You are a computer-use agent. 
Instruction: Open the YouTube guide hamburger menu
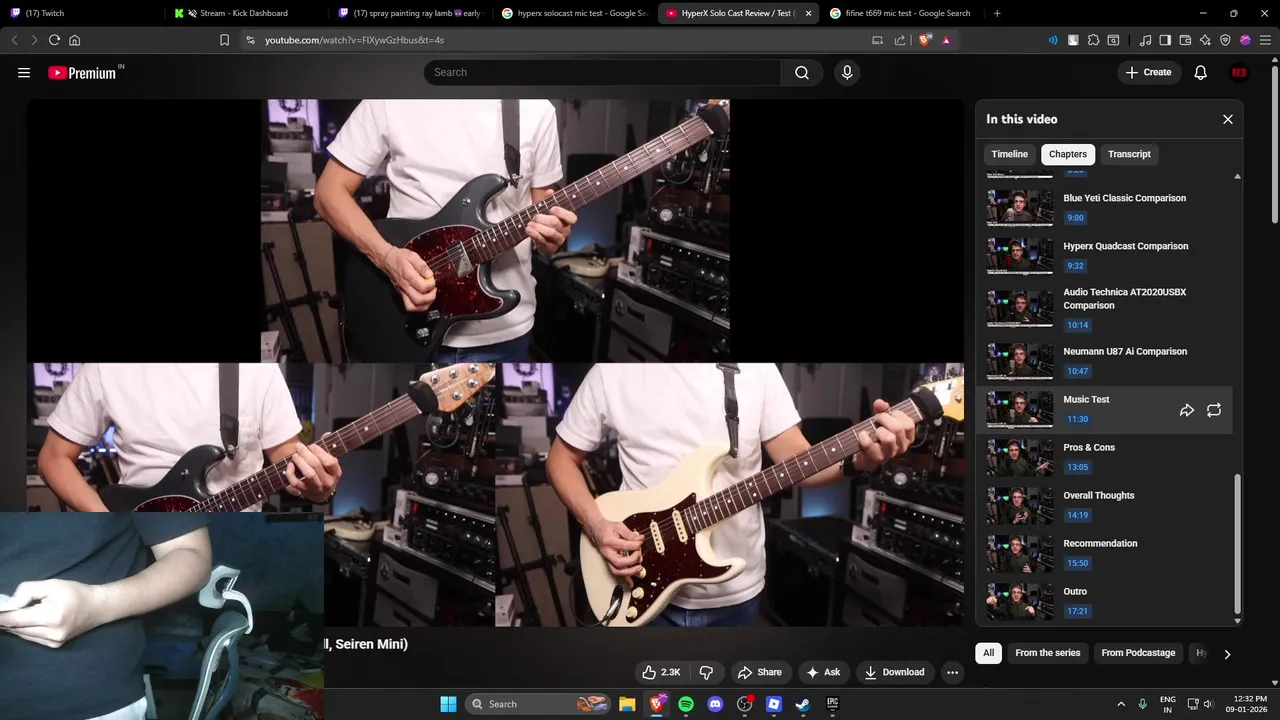(x=24, y=72)
